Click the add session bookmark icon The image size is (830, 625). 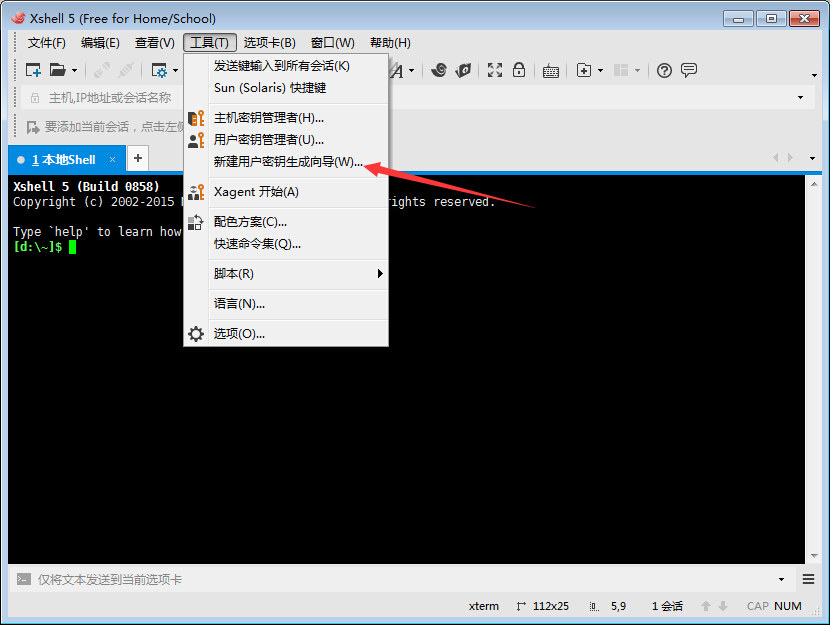tap(33, 127)
